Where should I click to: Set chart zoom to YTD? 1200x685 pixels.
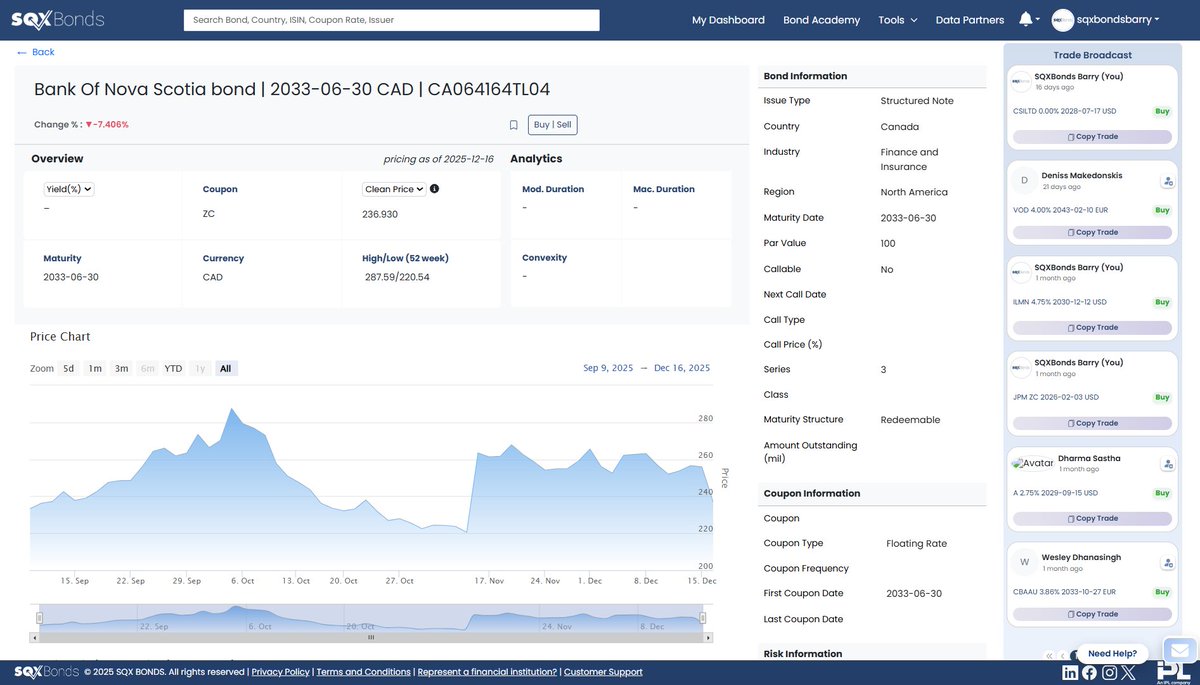(173, 368)
